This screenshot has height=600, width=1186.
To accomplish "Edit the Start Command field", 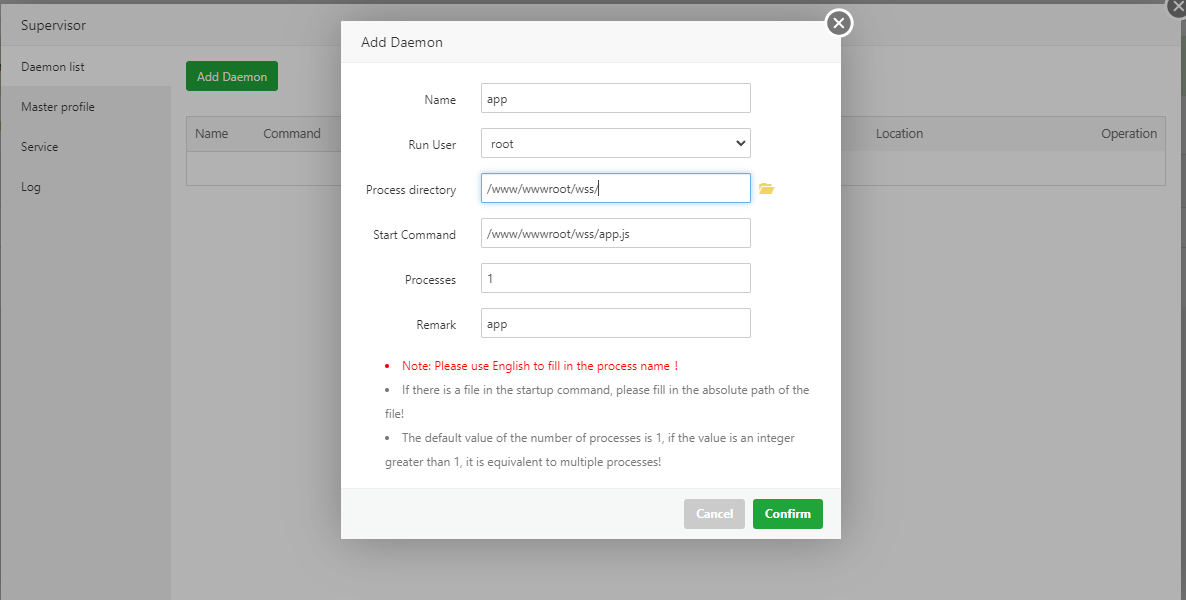I will click(x=615, y=234).
